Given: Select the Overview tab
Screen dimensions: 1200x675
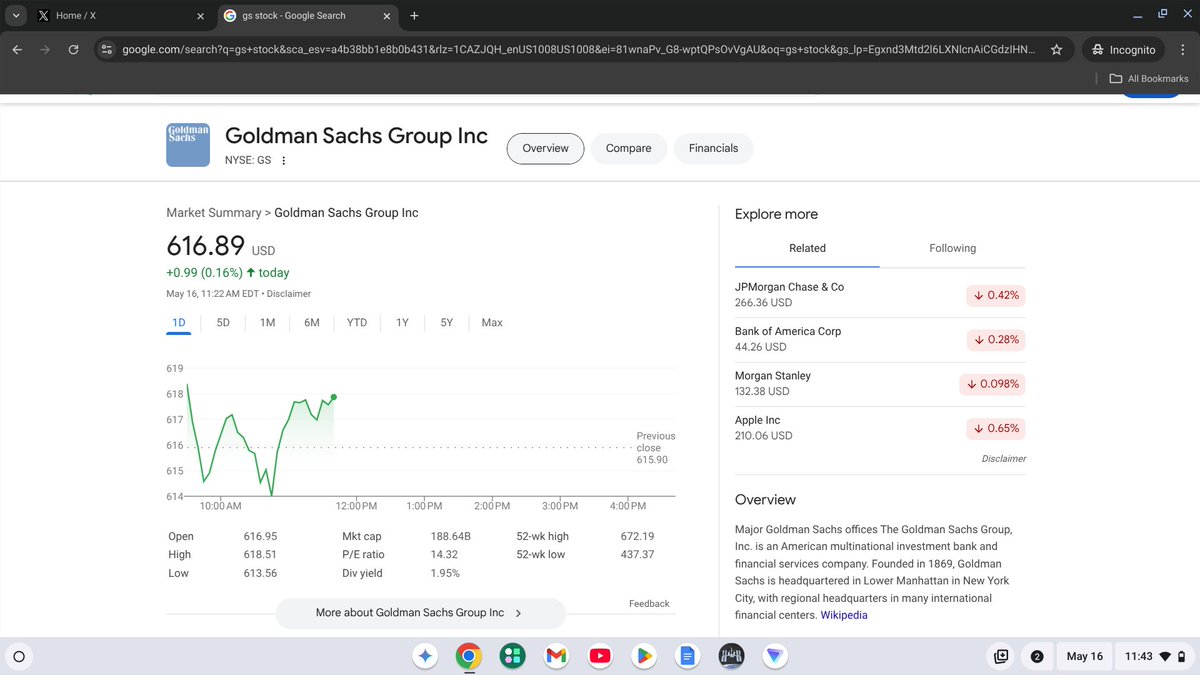Looking at the screenshot, I should coord(545,148).
